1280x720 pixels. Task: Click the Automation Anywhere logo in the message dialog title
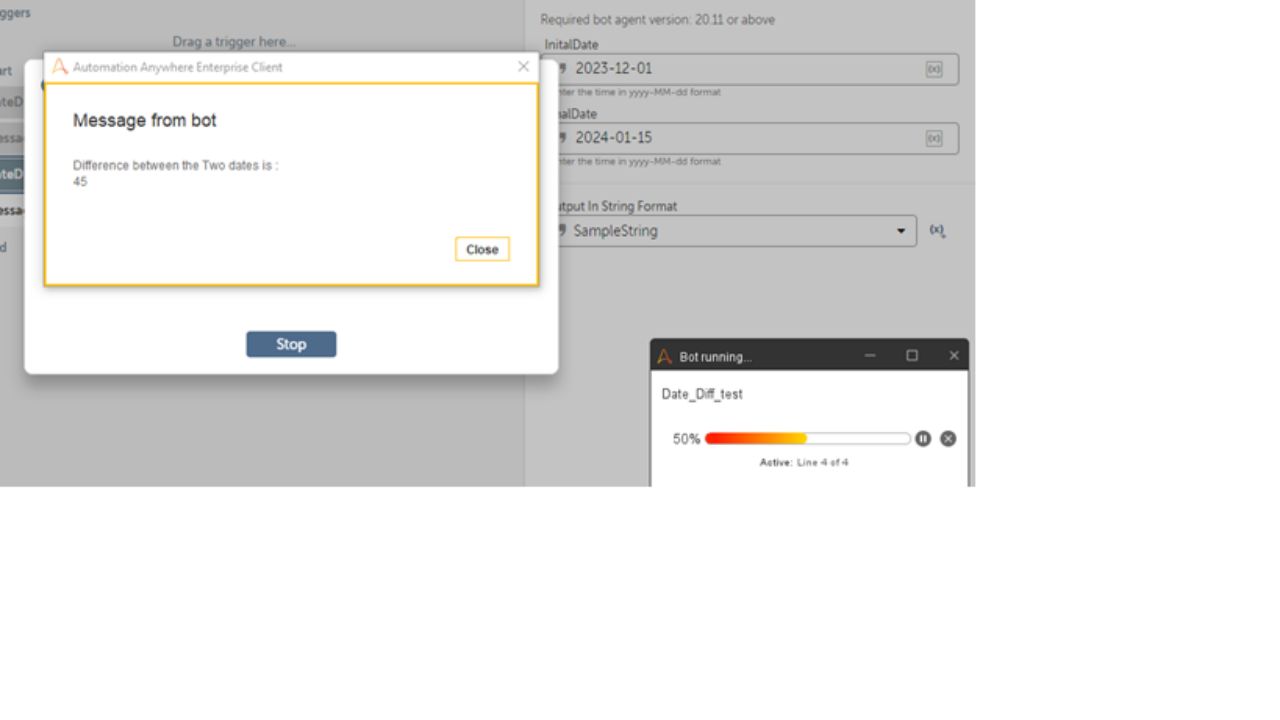(x=60, y=67)
